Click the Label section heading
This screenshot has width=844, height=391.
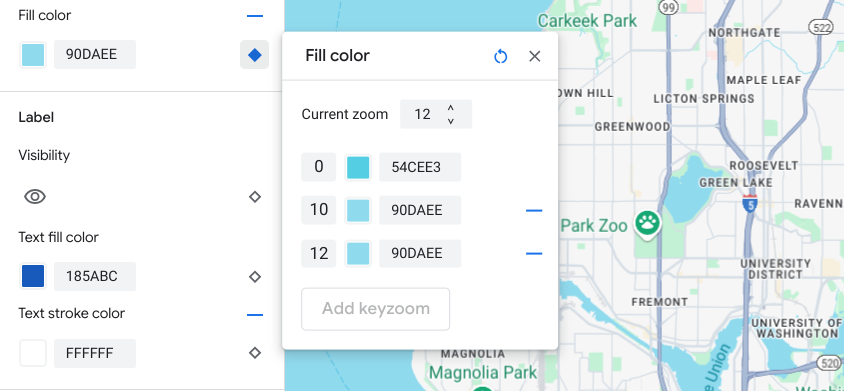coord(36,117)
